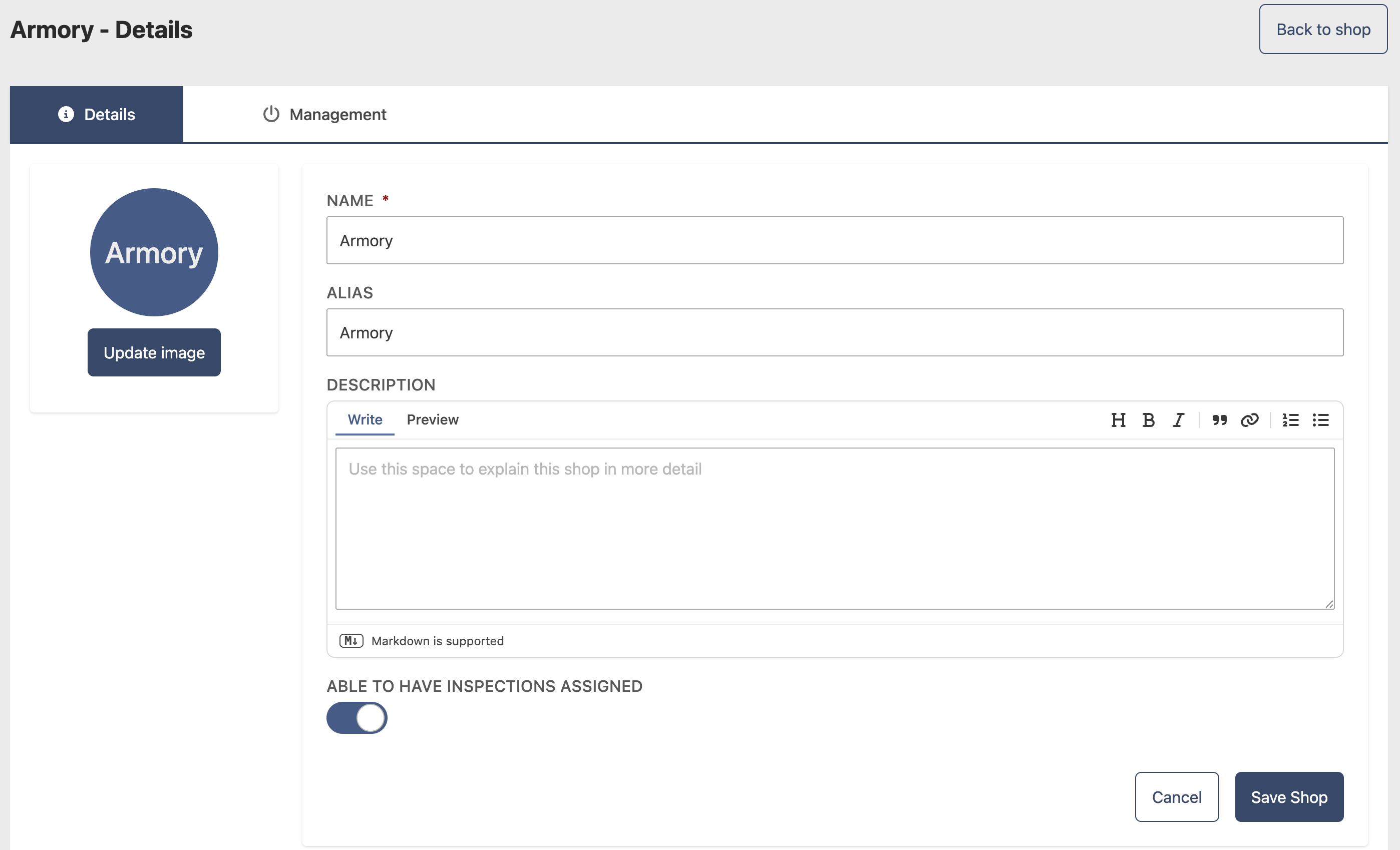Focus the Alias input field
The image size is (1400, 850).
[x=835, y=332]
